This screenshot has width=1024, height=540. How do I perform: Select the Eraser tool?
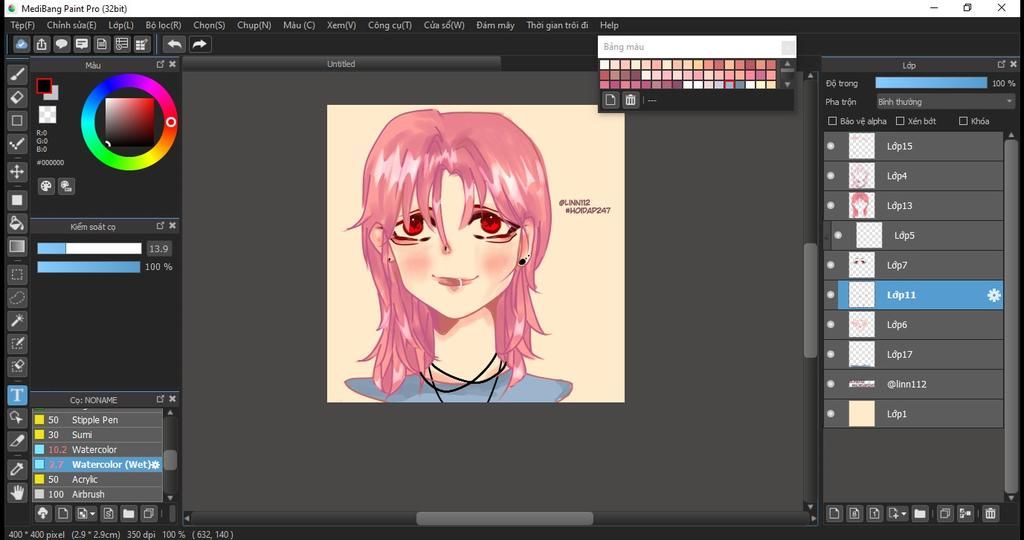pyautogui.click(x=17, y=97)
